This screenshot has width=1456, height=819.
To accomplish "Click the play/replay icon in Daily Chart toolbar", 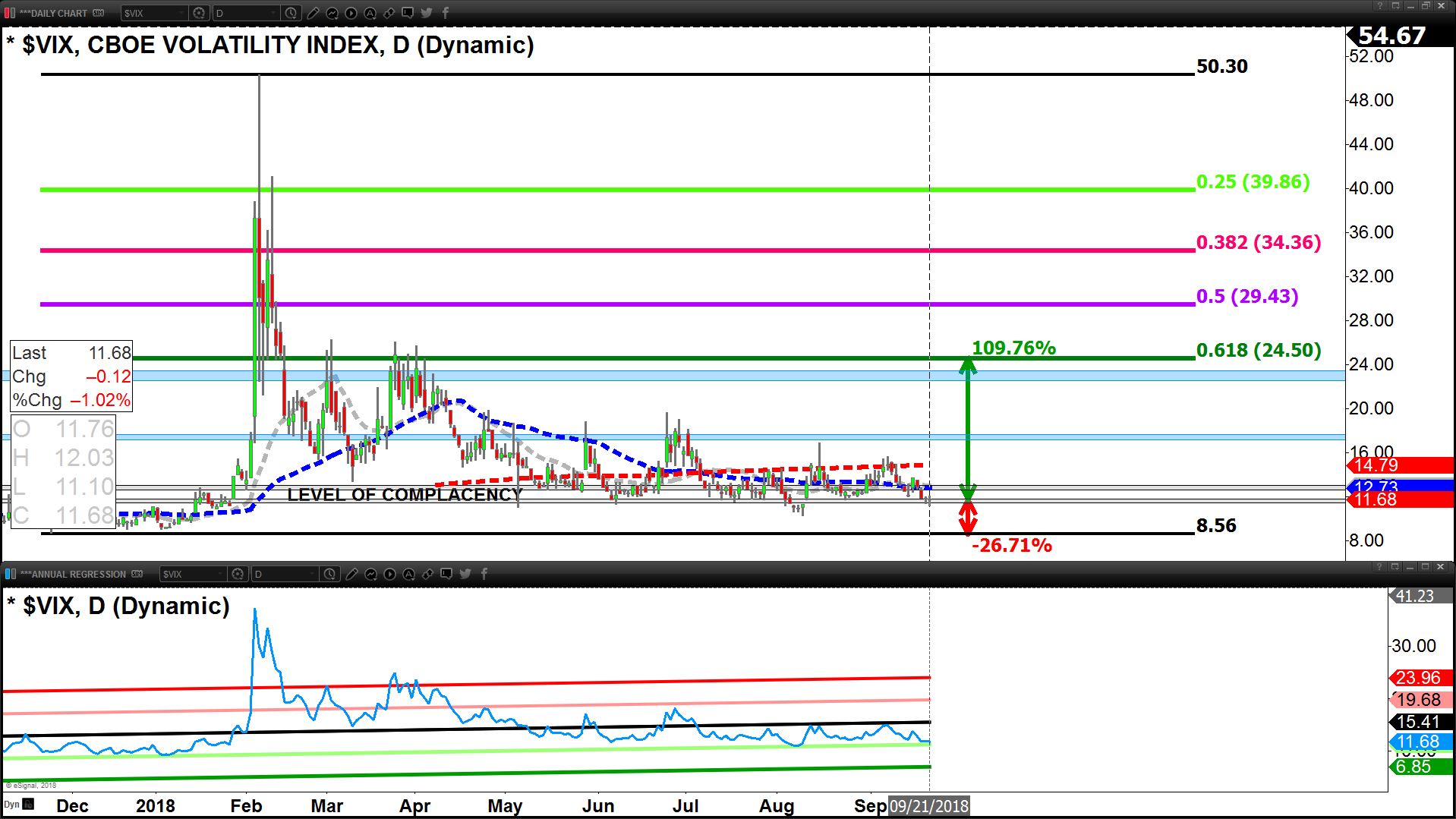I will pos(351,13).
